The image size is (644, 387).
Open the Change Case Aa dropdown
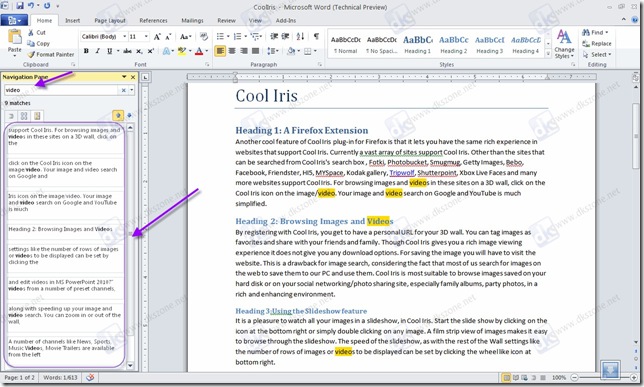tap(186, 37)
